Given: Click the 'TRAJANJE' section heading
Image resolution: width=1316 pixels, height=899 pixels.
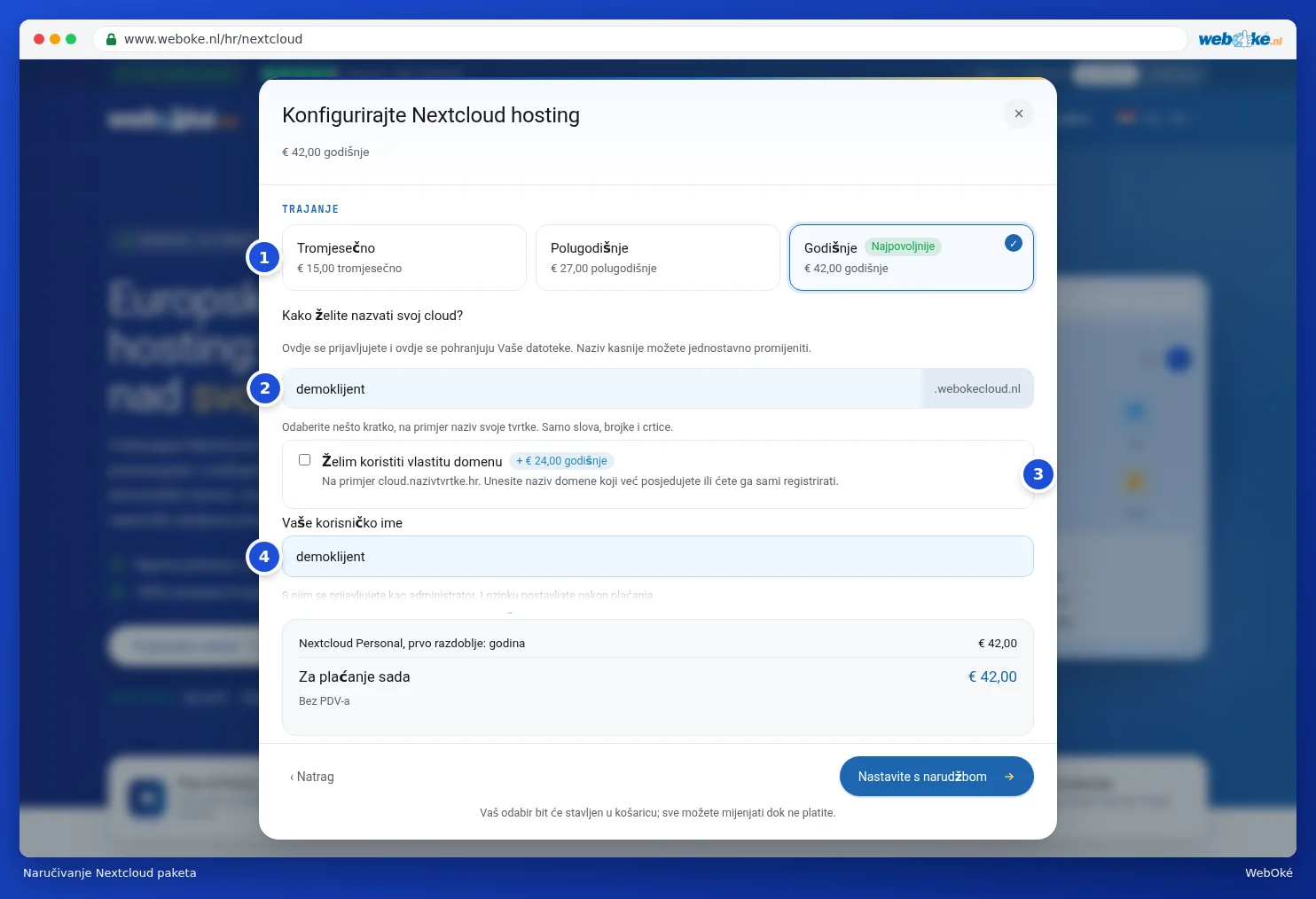Looking at the screenshot, I should [310, 209].
